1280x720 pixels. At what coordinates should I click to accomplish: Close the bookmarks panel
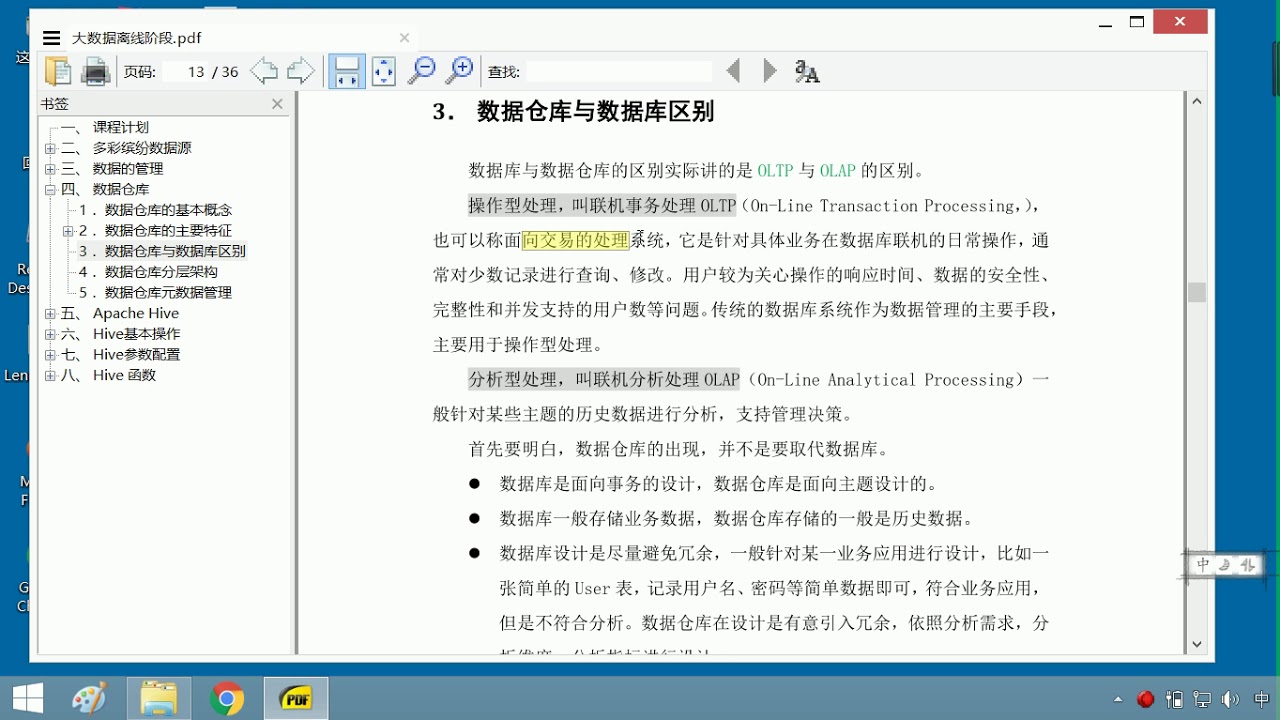277,104
